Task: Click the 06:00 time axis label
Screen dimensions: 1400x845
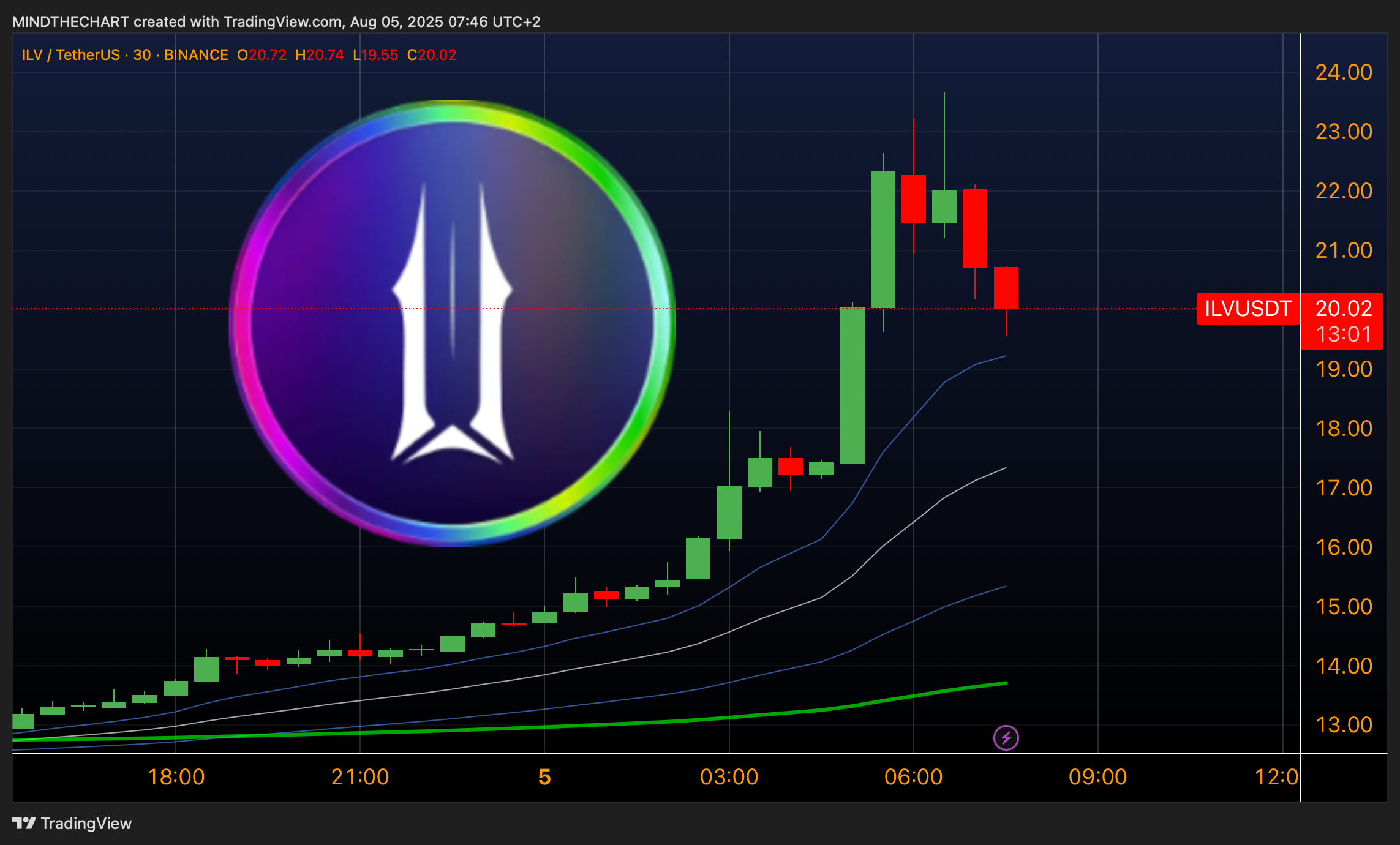Action: pyautogui.click(x=913, y=777)
